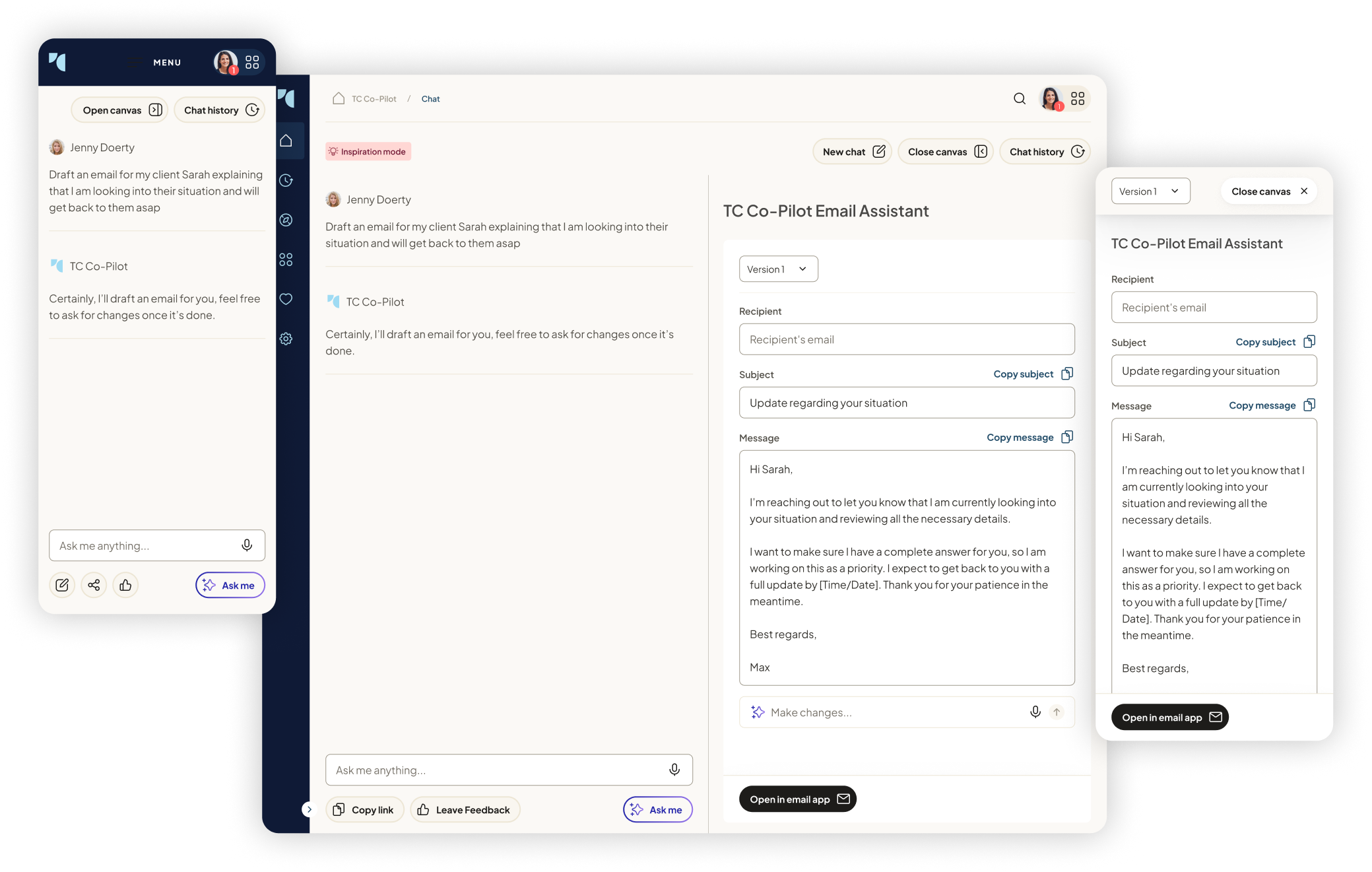Copy subject in the main canvas
The image size is (1372, 872).
click(x=1033, y=374)
